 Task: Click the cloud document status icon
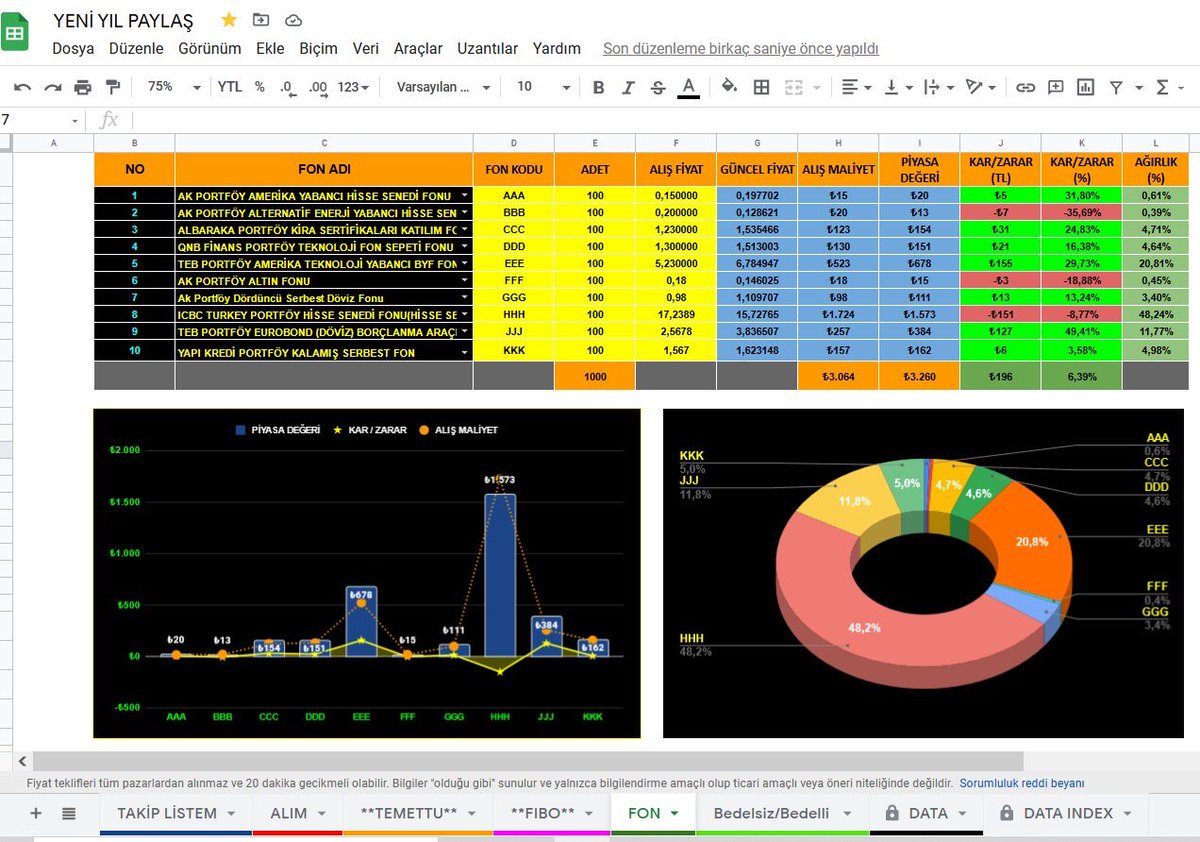tap(293, 20)
